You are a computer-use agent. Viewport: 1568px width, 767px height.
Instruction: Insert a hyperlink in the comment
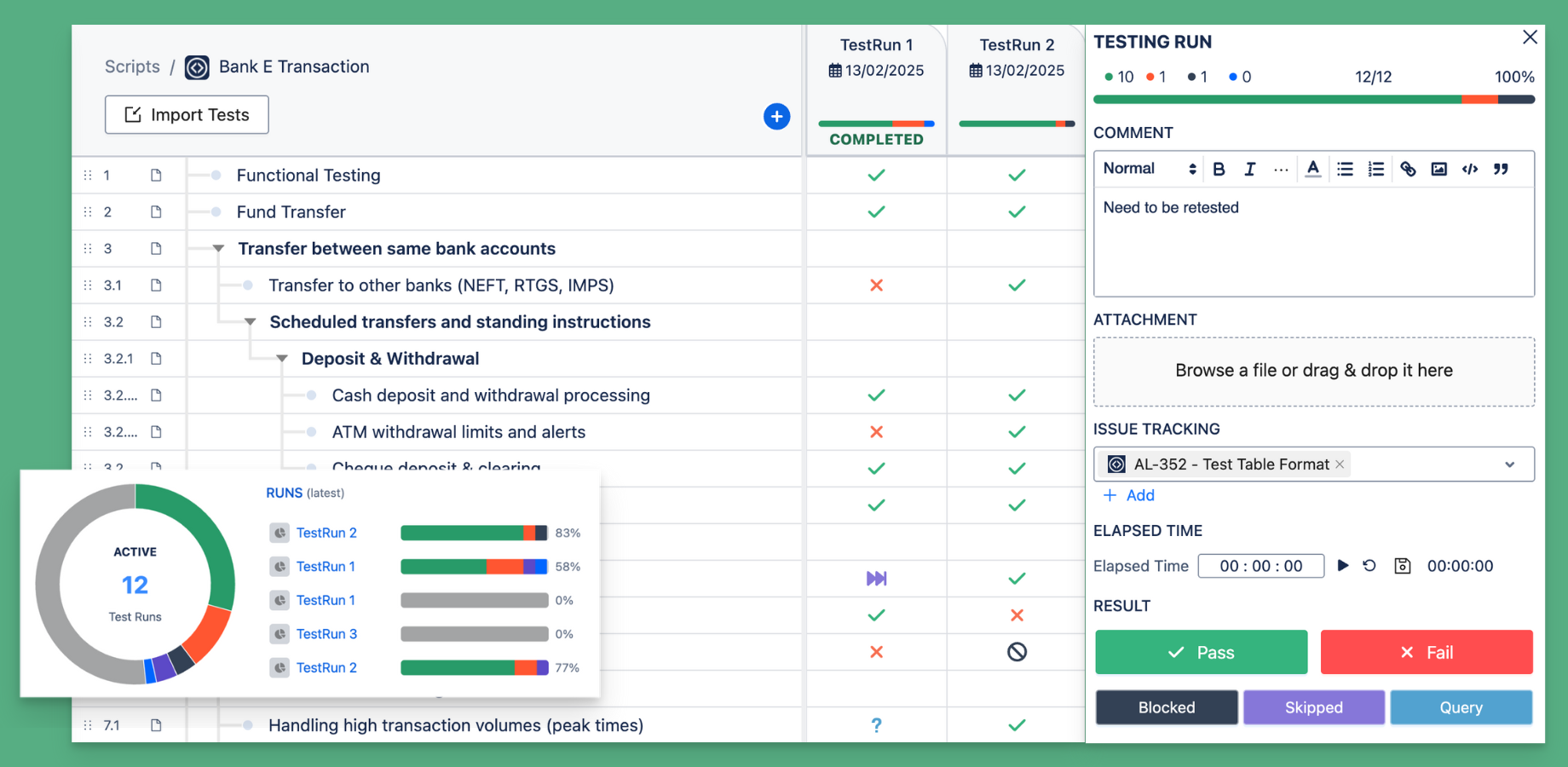point(1408,169)
